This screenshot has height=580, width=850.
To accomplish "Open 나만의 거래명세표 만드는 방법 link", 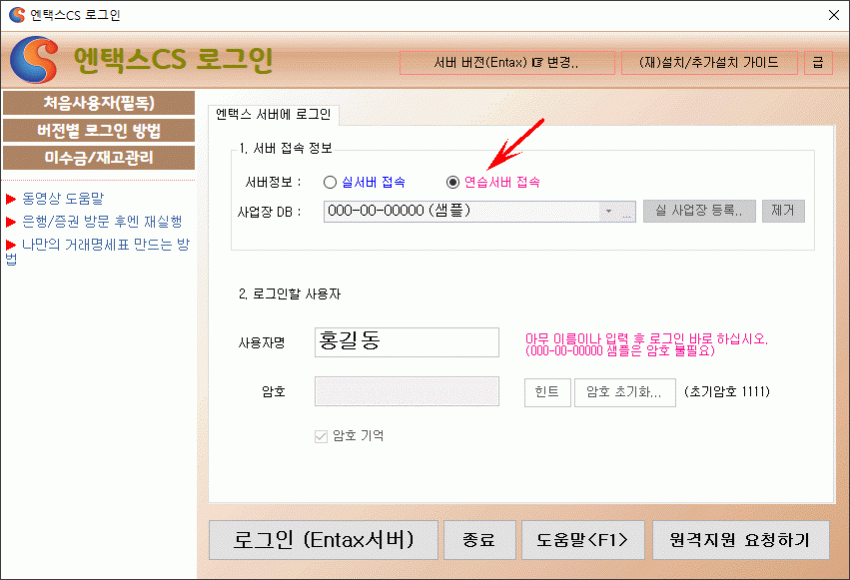I will tap(98, 252).
